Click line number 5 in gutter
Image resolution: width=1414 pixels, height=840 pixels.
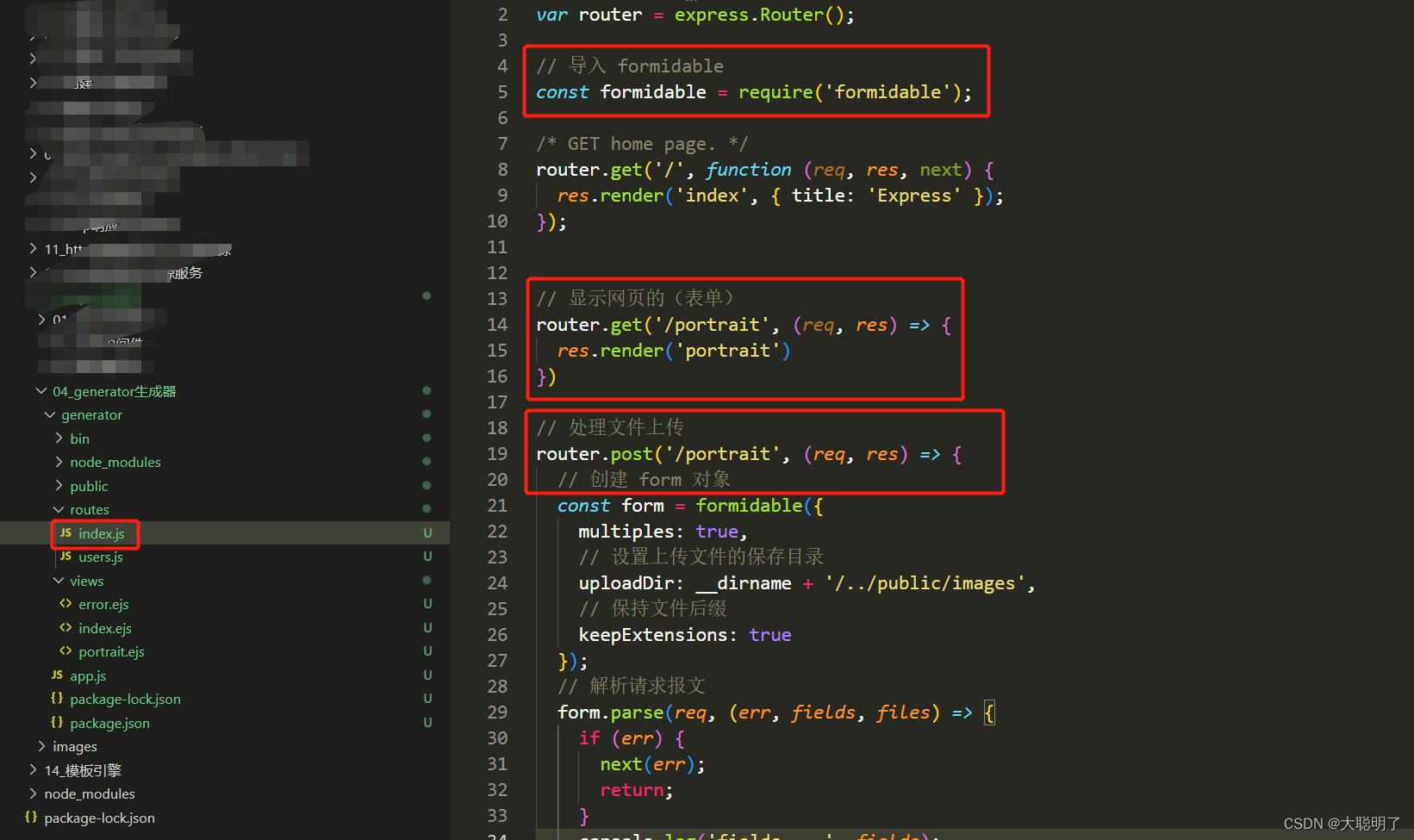(502, 92)
